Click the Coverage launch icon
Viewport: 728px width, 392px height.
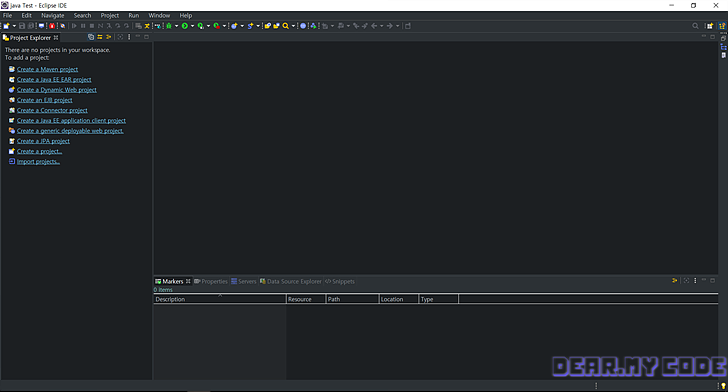coord(201,26)
